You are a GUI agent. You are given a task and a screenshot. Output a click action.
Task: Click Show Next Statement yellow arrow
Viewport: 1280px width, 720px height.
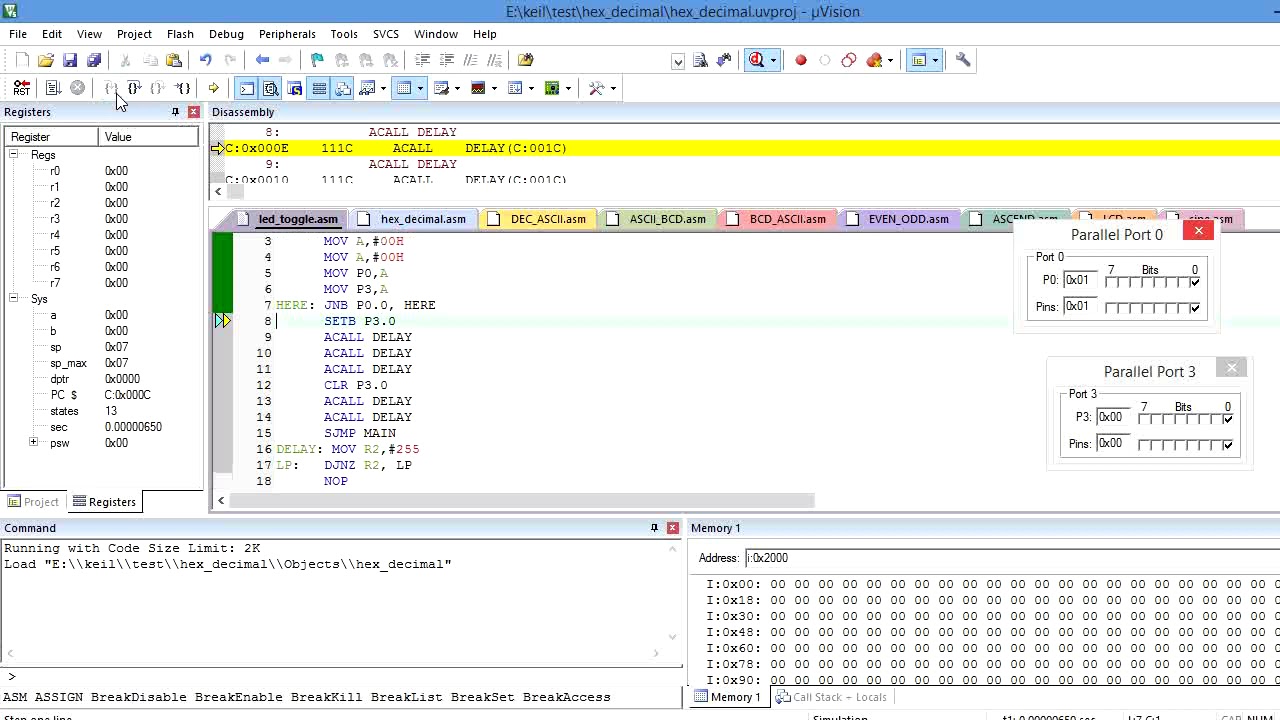(213, 88)
